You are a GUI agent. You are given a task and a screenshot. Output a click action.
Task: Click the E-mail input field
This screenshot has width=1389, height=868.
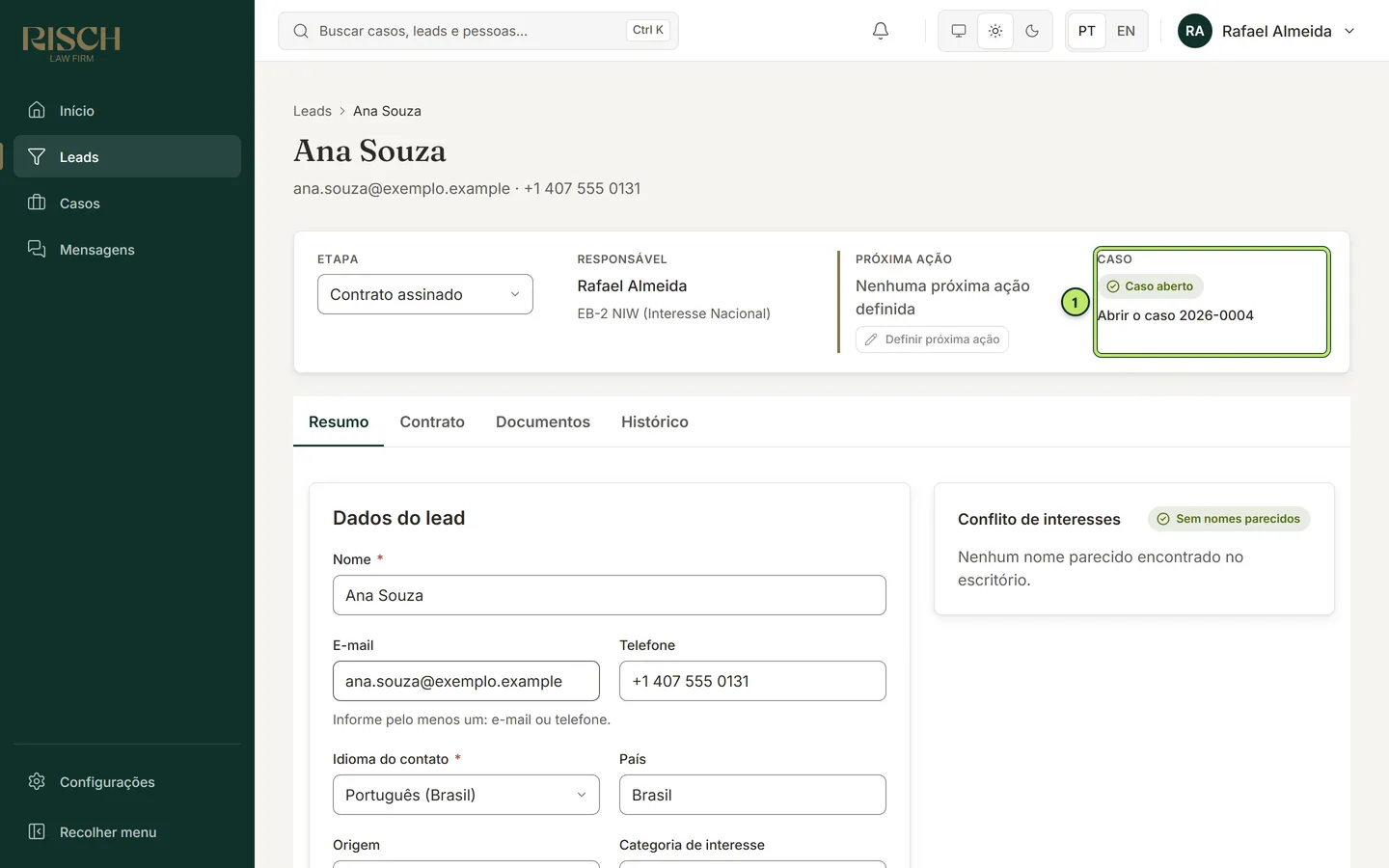point(466,681)
